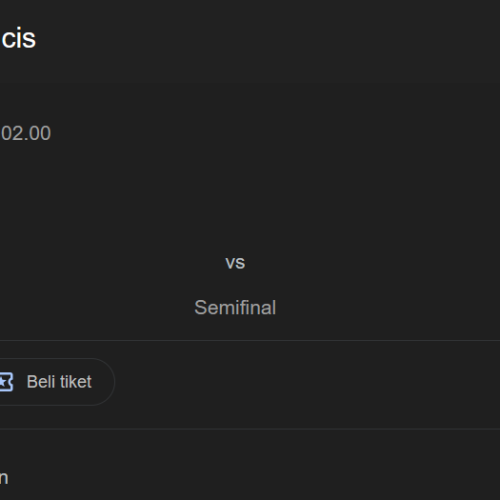
Task: Click the vs match separator text
Action: (235, 263)
